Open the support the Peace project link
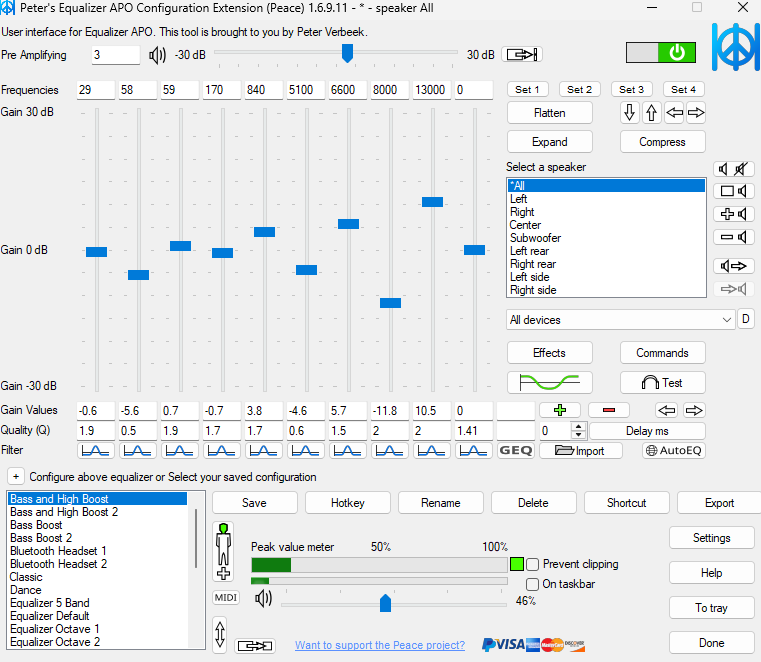761x662 pixels. click(380, 645)
